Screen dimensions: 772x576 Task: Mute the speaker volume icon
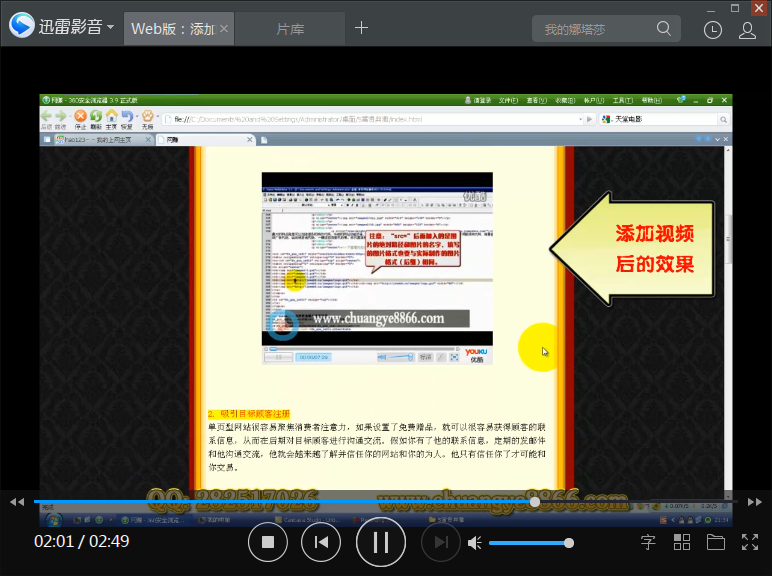pyautogui.click(x=475, y=542)
